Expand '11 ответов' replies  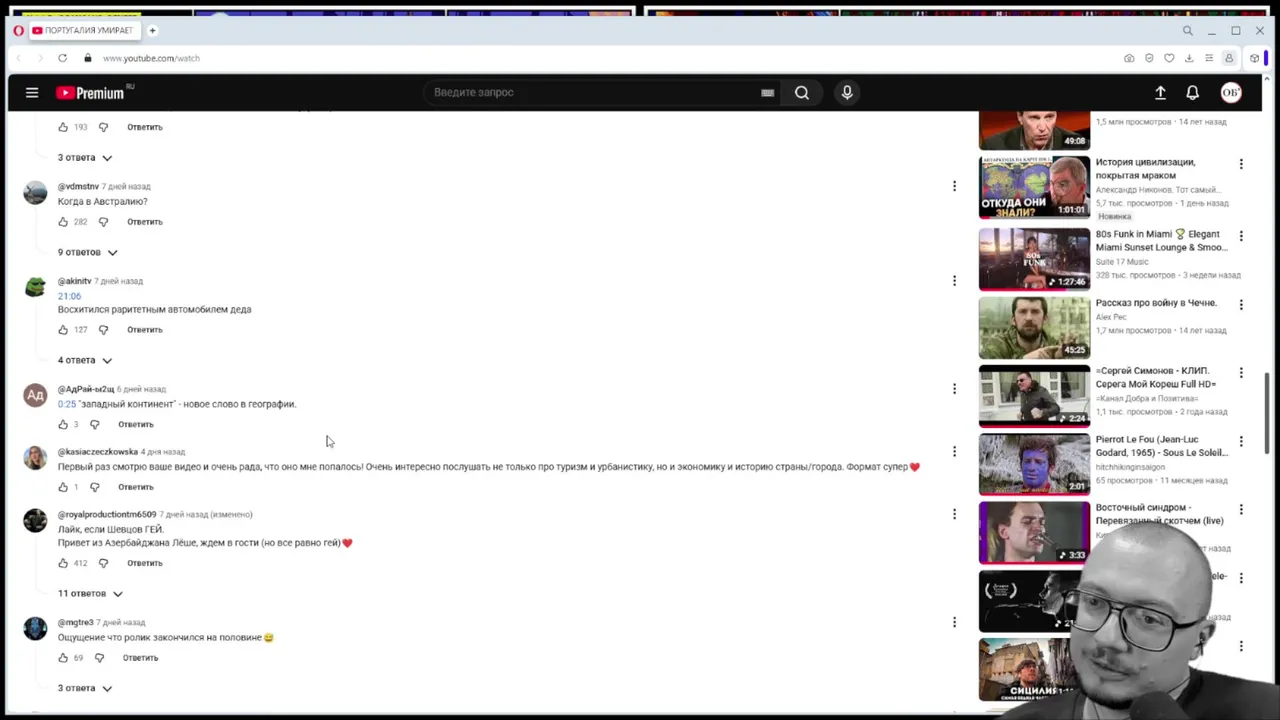pos(90,594)
